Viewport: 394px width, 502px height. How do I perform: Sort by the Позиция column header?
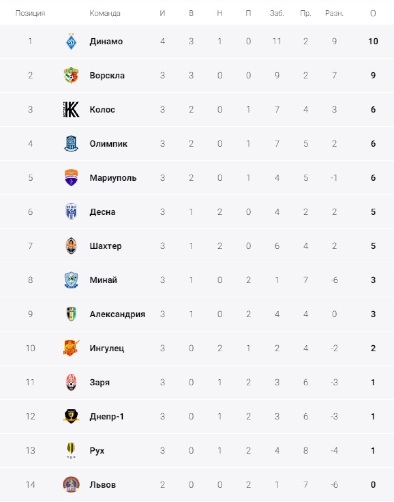[30, 13]
